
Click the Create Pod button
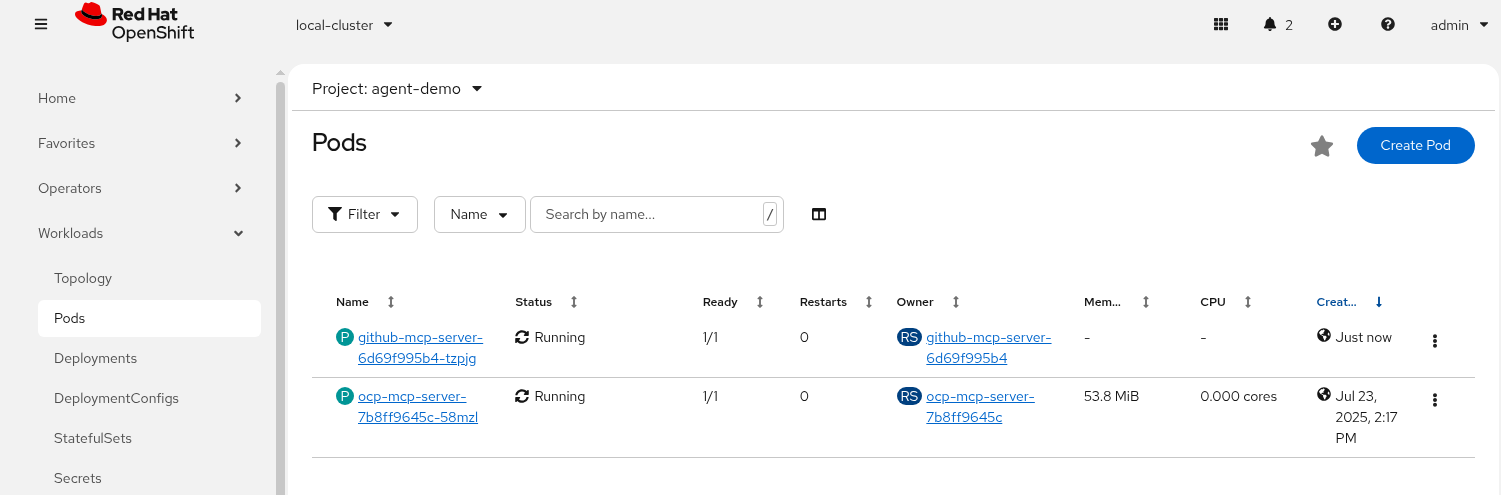[1415, 145]
